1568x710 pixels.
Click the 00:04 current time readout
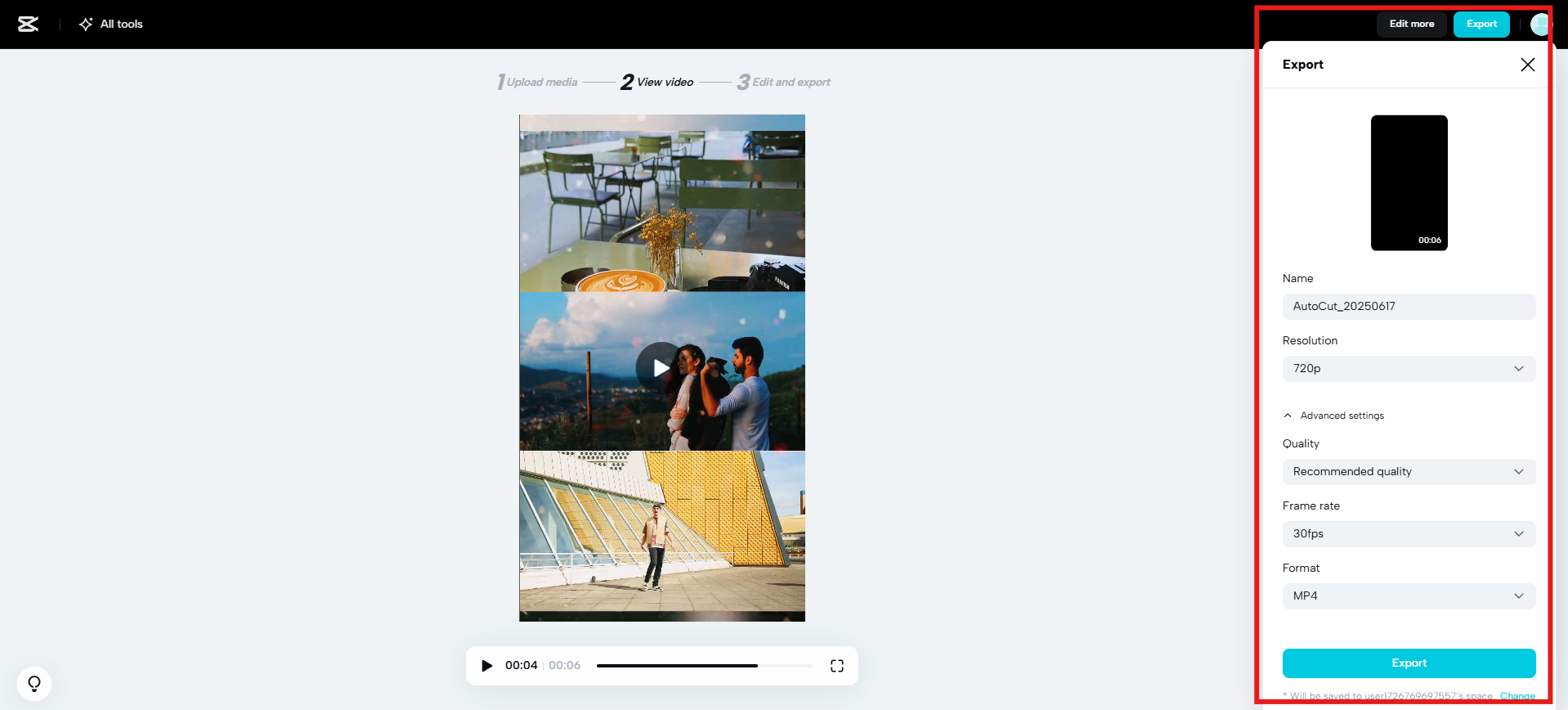[522, 666]
